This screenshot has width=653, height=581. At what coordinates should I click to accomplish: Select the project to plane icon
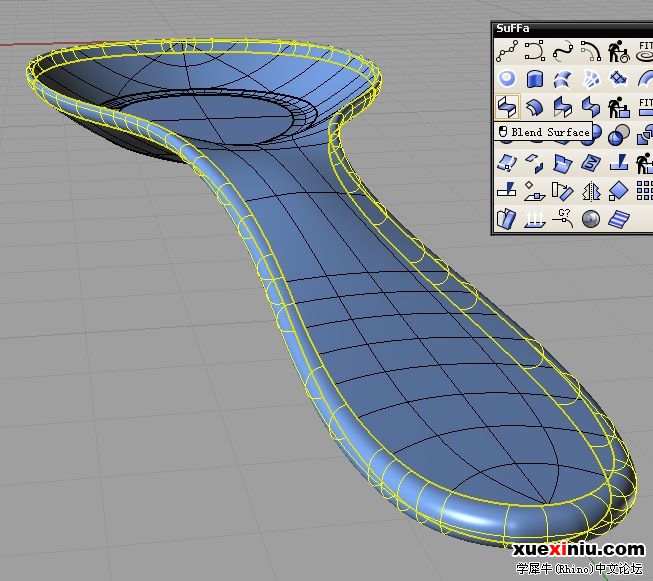pos(535,191)
